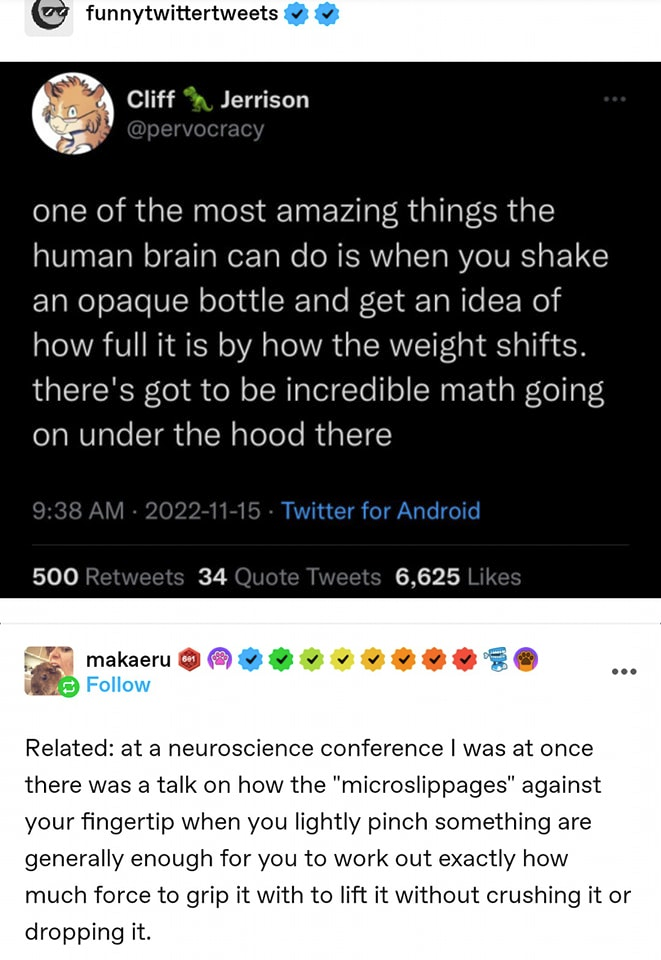Click the crab badge next to makaeru
The height and width of the screenshot is (960, 661).
496,659
